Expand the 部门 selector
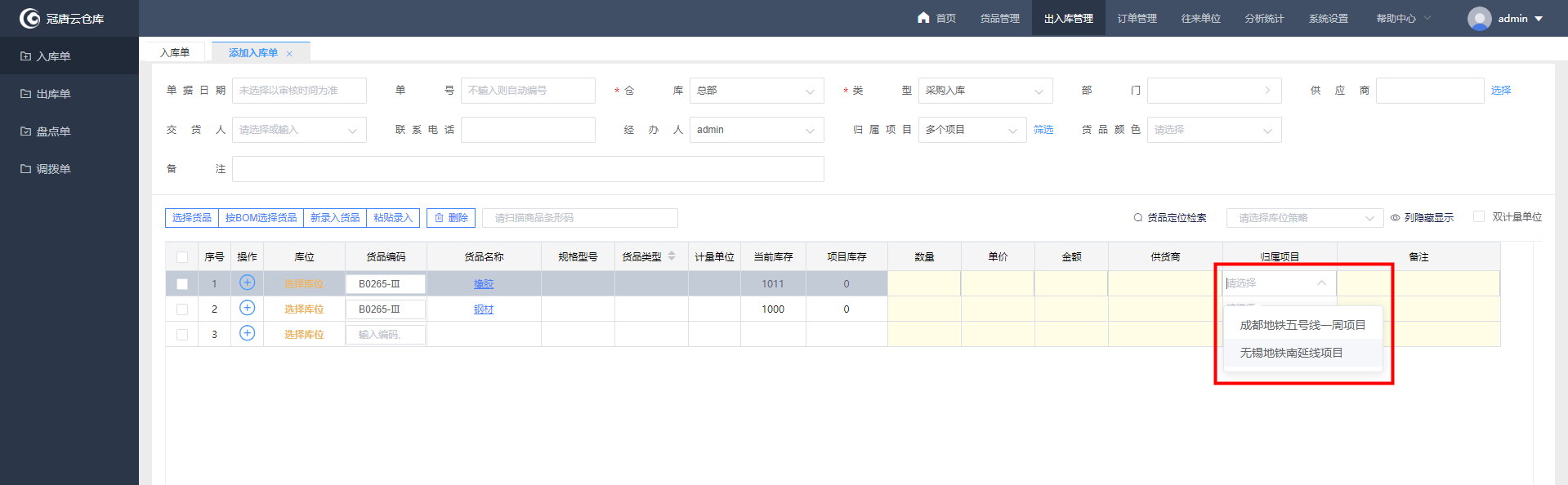The height and width of the screenshot is (485, 1568). pos(1214,91)
